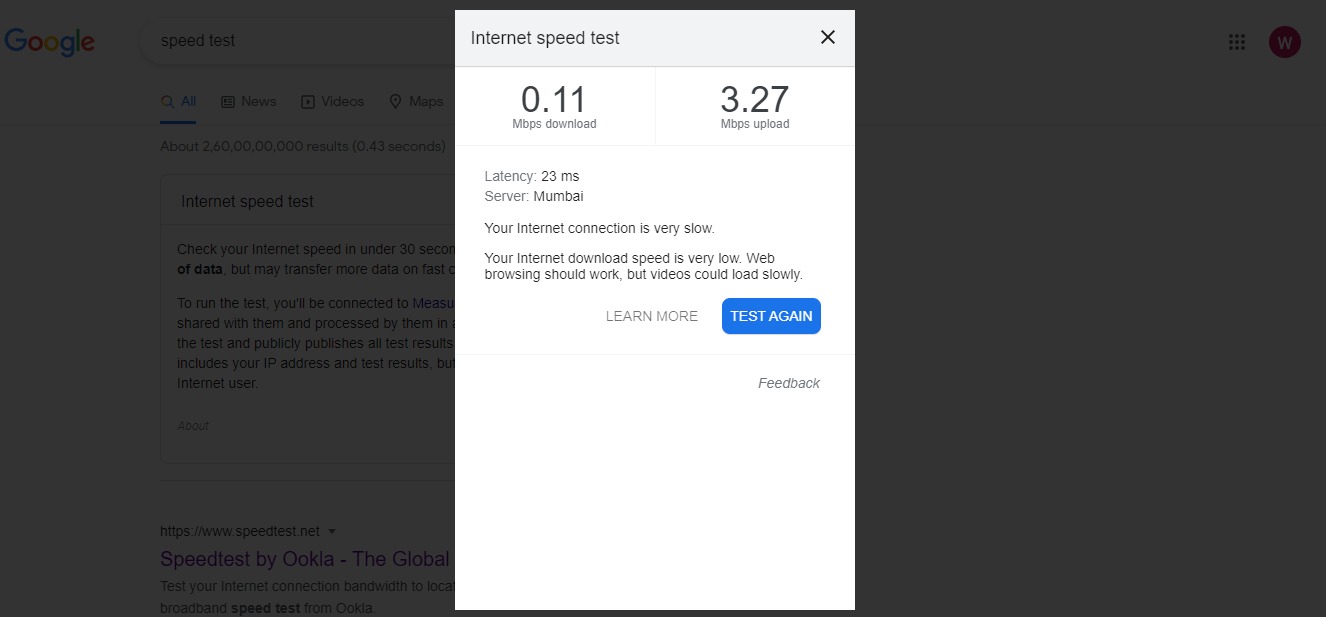
Task: Click the 3.27 Mbps upload value
Action: click(x=754, y=101)
